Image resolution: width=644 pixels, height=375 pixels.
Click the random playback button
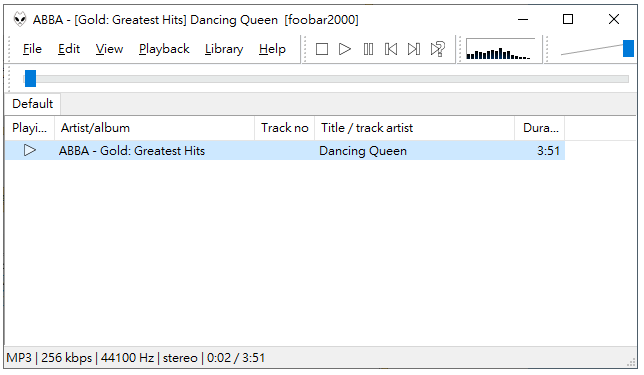[x=437, y=49]
